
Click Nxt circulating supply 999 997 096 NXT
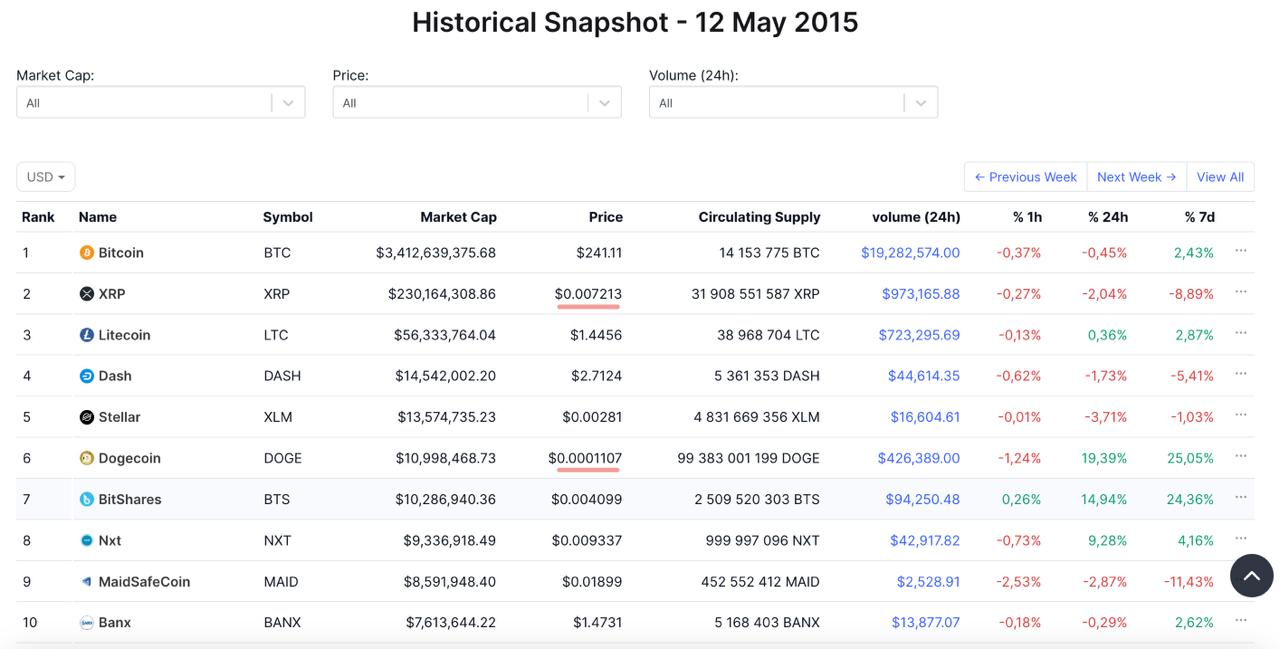[763, 540]
